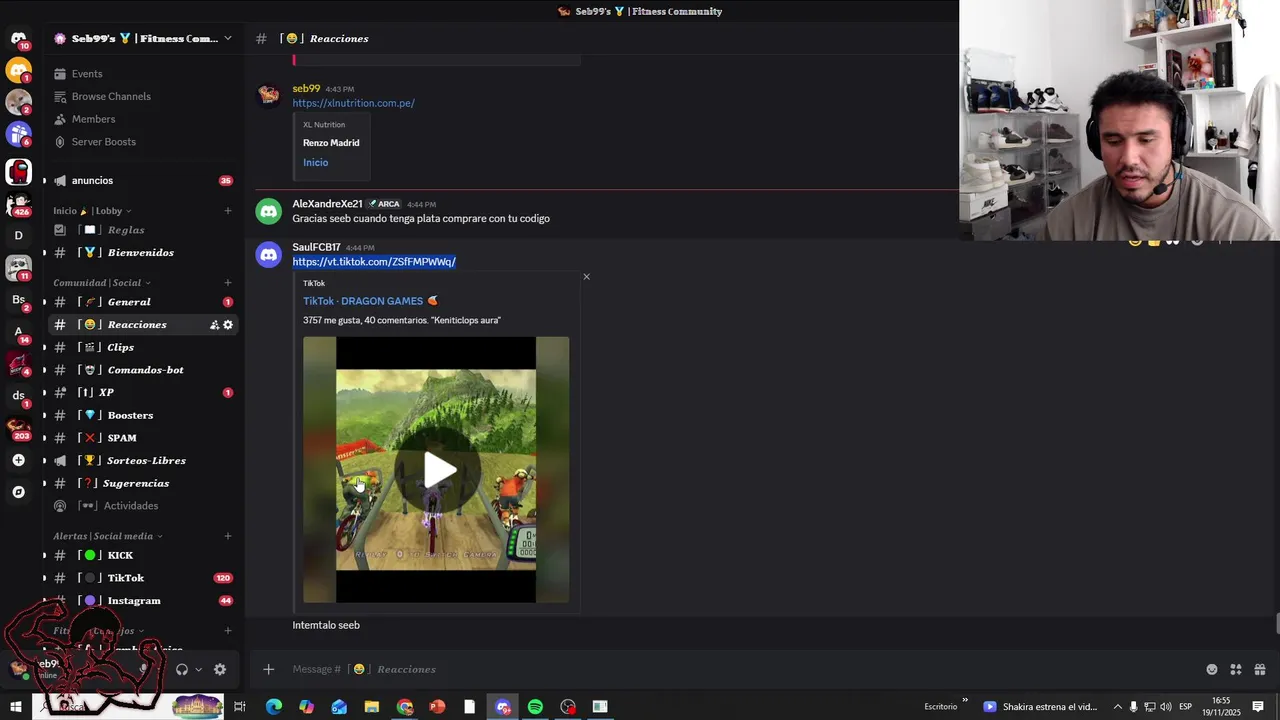Open the General channel
Screen dimensions: 1280x720
(x=129, y=302)
